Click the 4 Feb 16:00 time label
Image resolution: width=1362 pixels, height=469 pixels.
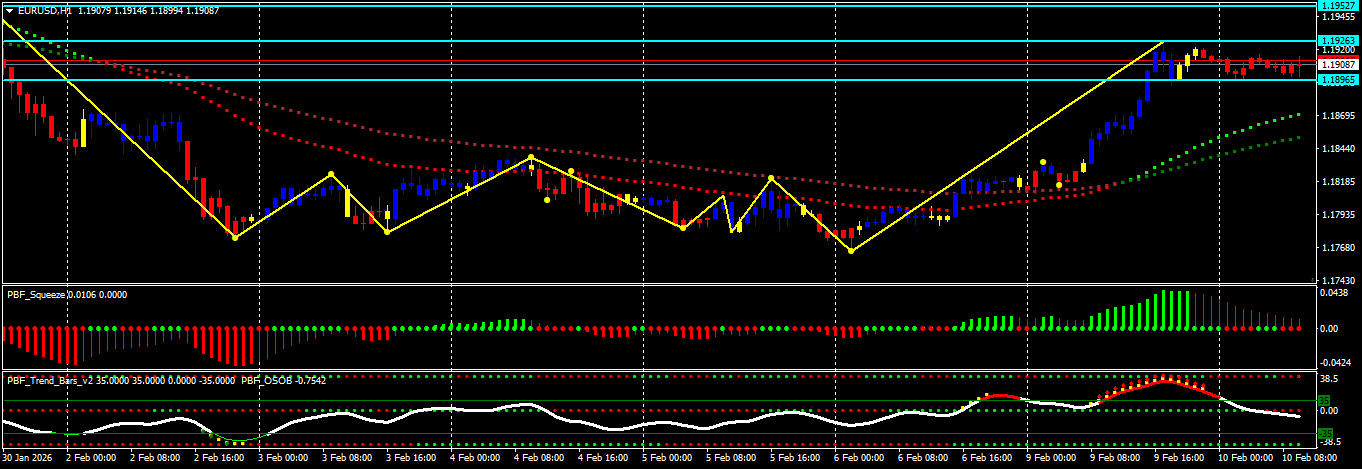tap(603, 457)
